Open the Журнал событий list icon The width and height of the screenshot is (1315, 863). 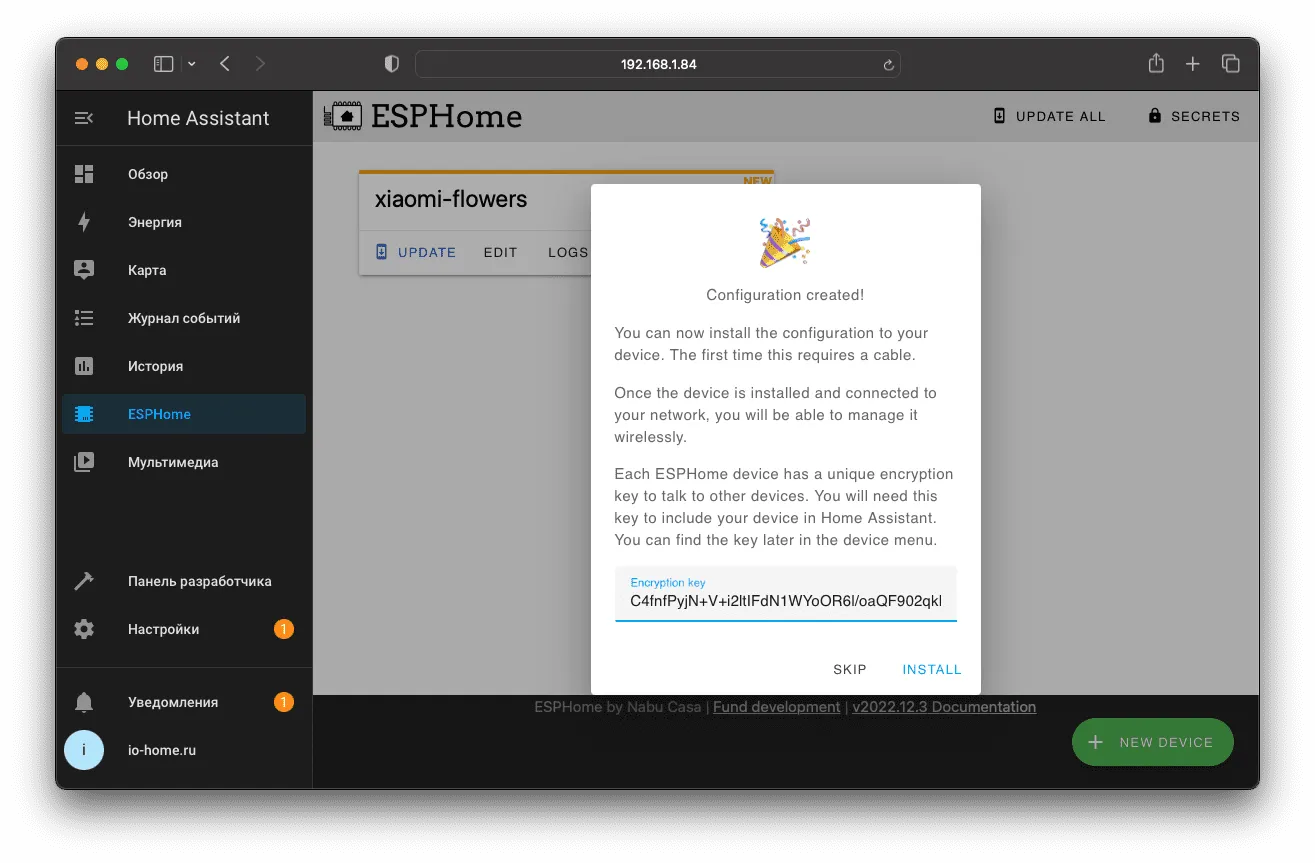[84, 318]
